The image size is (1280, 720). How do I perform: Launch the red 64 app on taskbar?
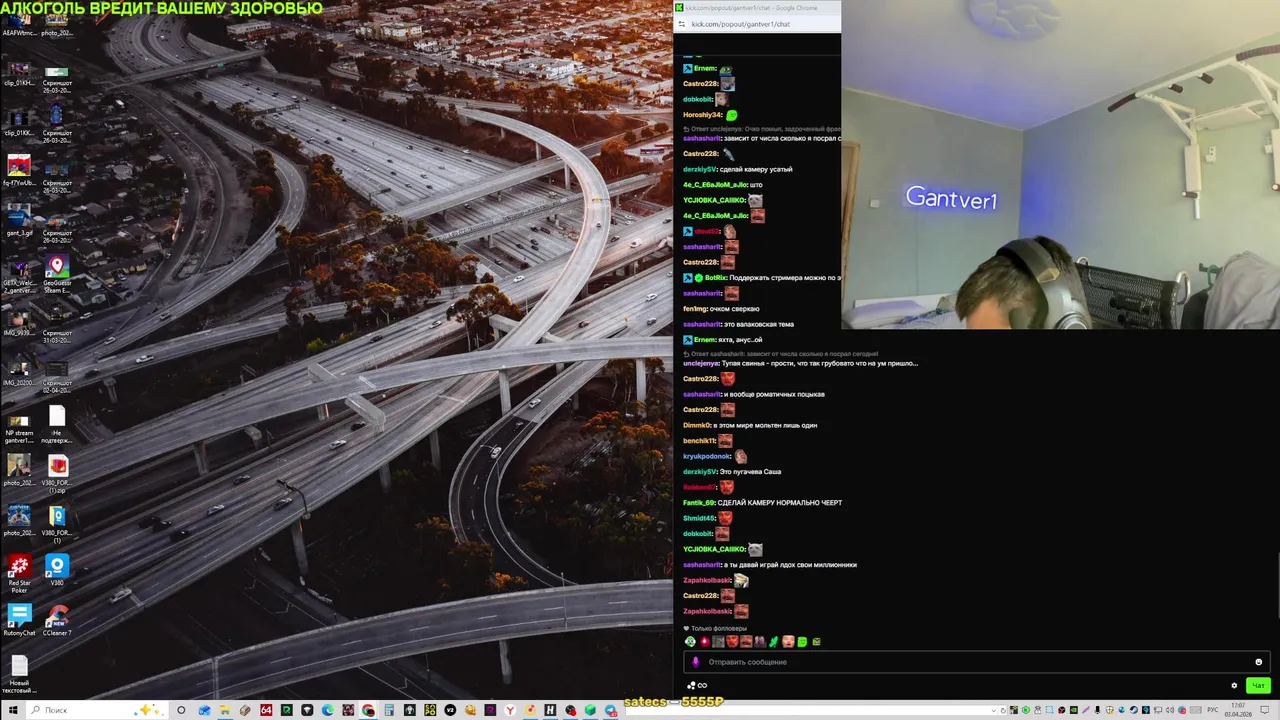coord(266,710)
